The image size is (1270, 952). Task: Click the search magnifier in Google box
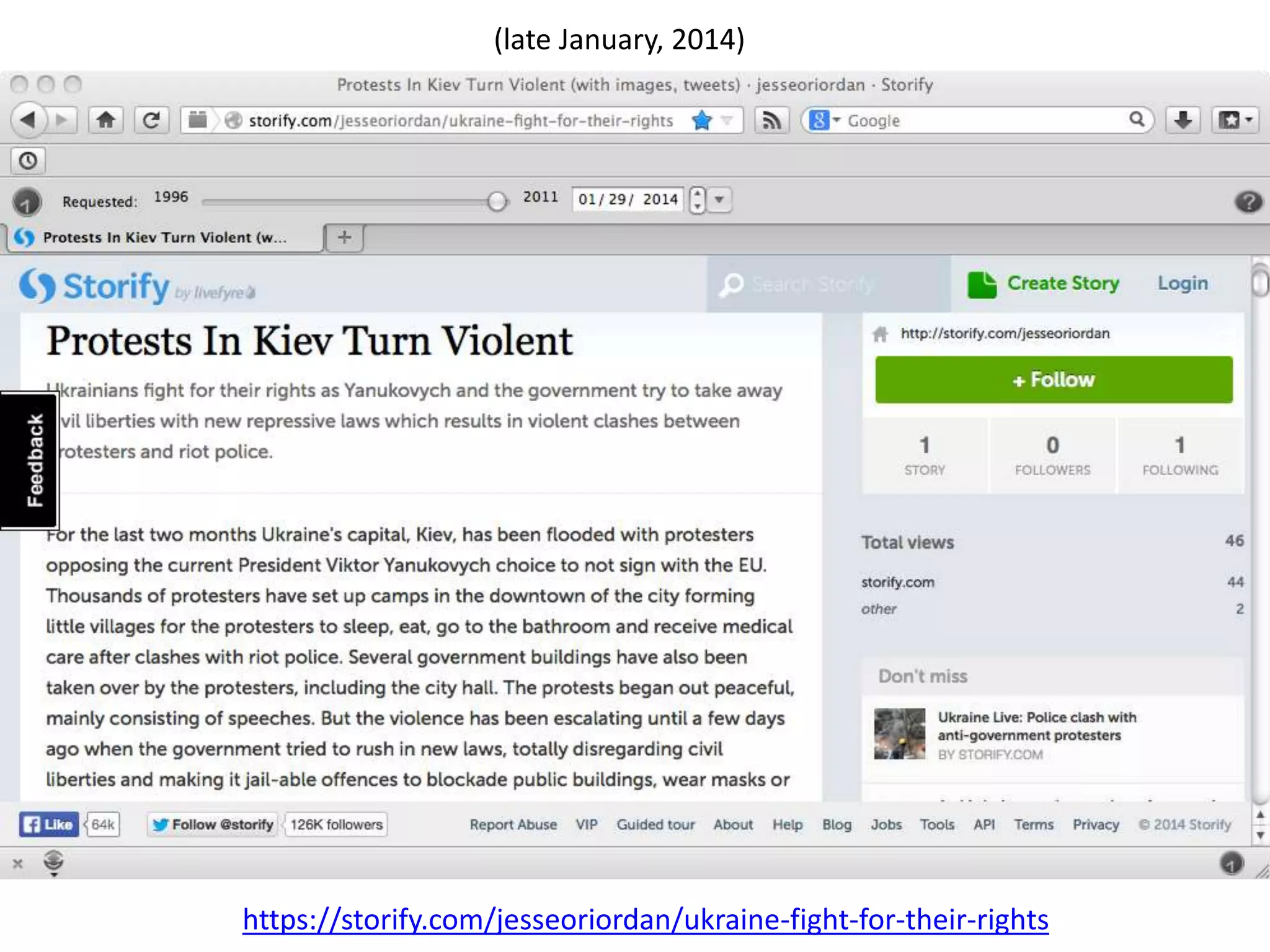coord(1136,120)
